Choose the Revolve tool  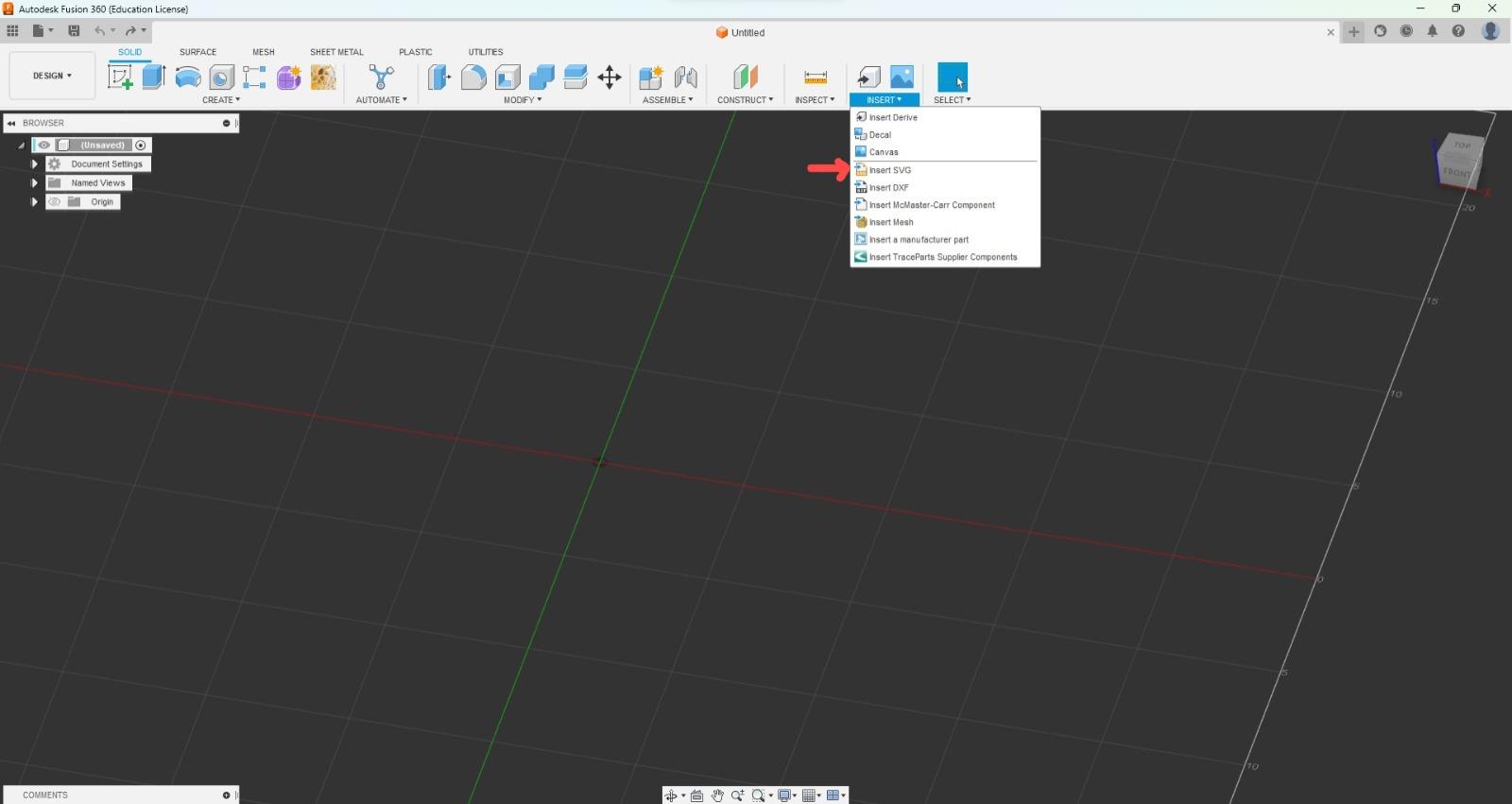[188, 77]
